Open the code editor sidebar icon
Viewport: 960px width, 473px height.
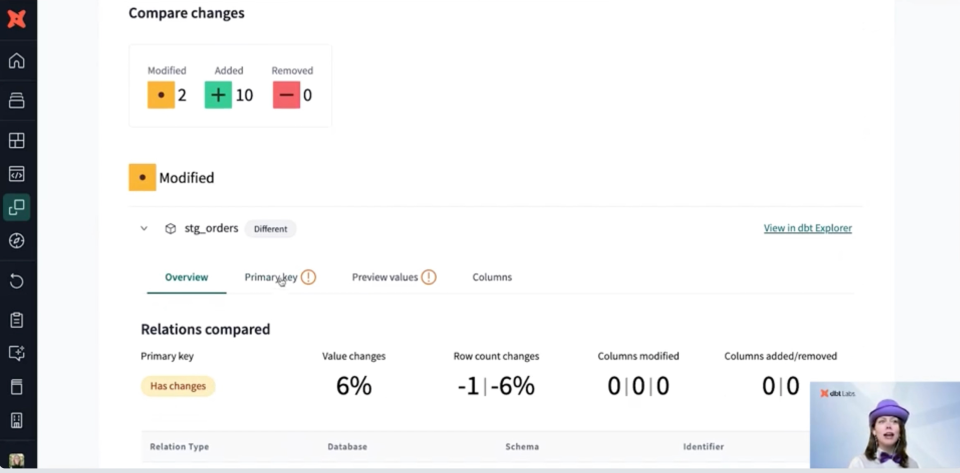(17, 174)
